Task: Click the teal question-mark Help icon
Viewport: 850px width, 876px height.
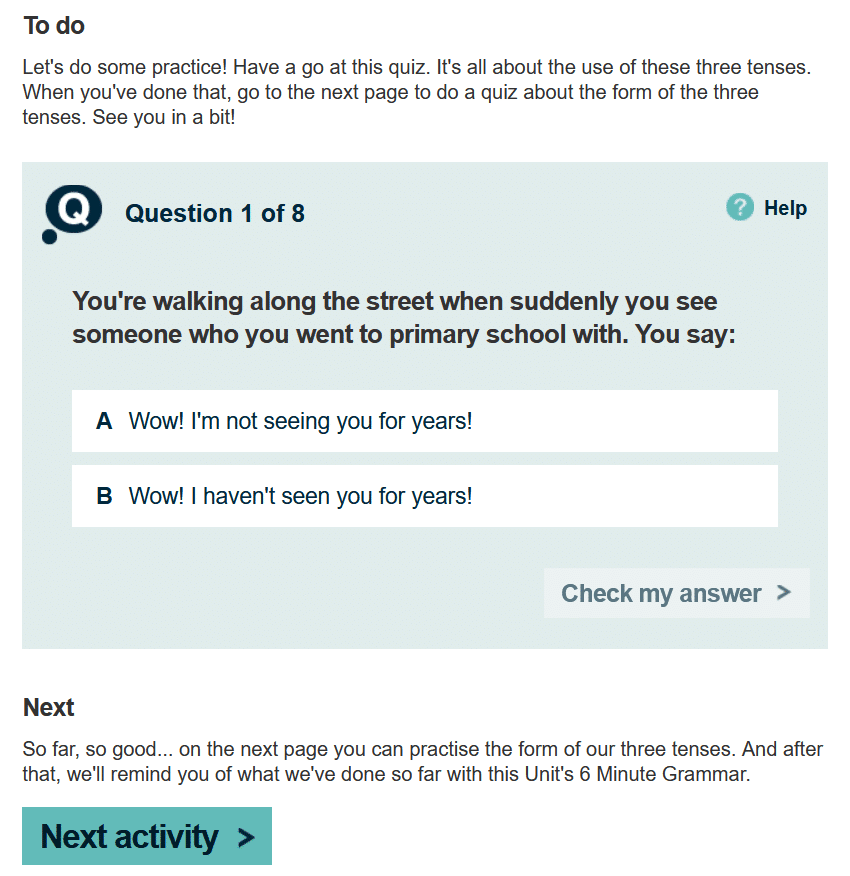Action: coord(739,208)
